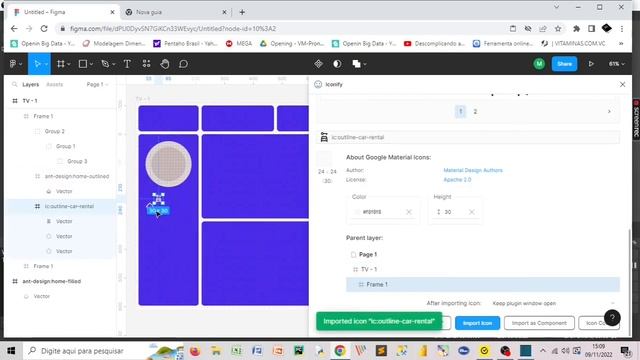Viewport: 640px width, 360px height.
Task: Click the browser address bar
Action: (282, 29)
